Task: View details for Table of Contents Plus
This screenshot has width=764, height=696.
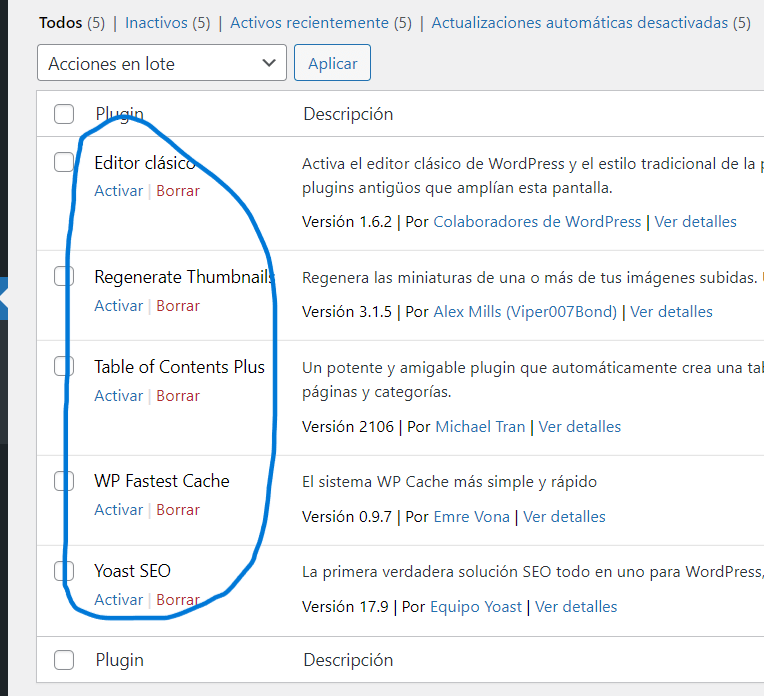Action: 580,427
